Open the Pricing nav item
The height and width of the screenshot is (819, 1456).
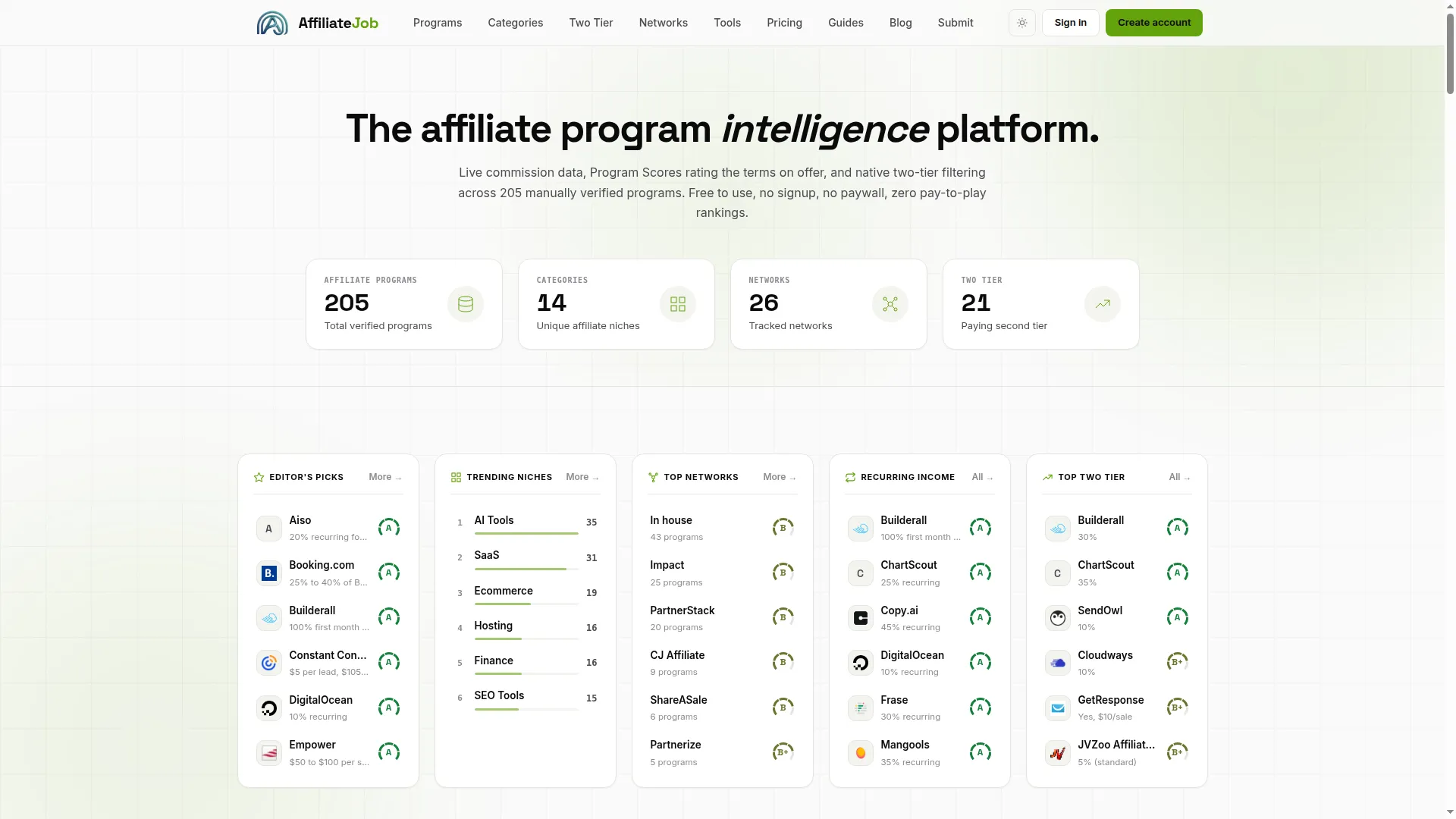tap(784, 23)
